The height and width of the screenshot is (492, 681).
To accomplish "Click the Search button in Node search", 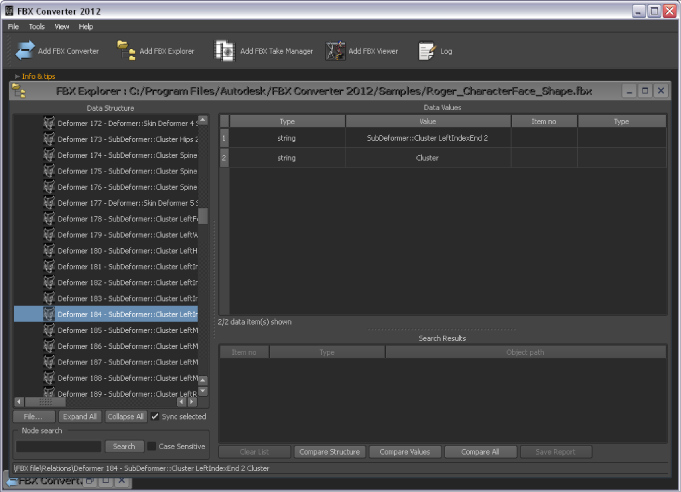I will click(x=124, y=446).
